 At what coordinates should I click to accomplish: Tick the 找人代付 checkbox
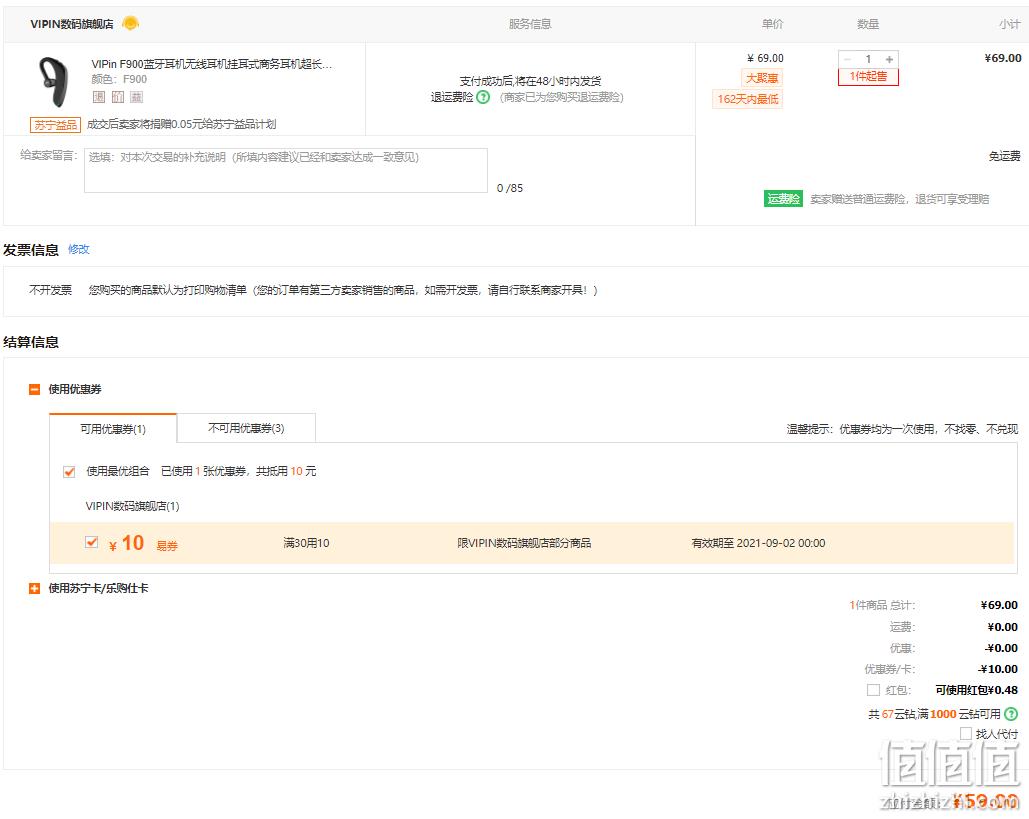966,734
